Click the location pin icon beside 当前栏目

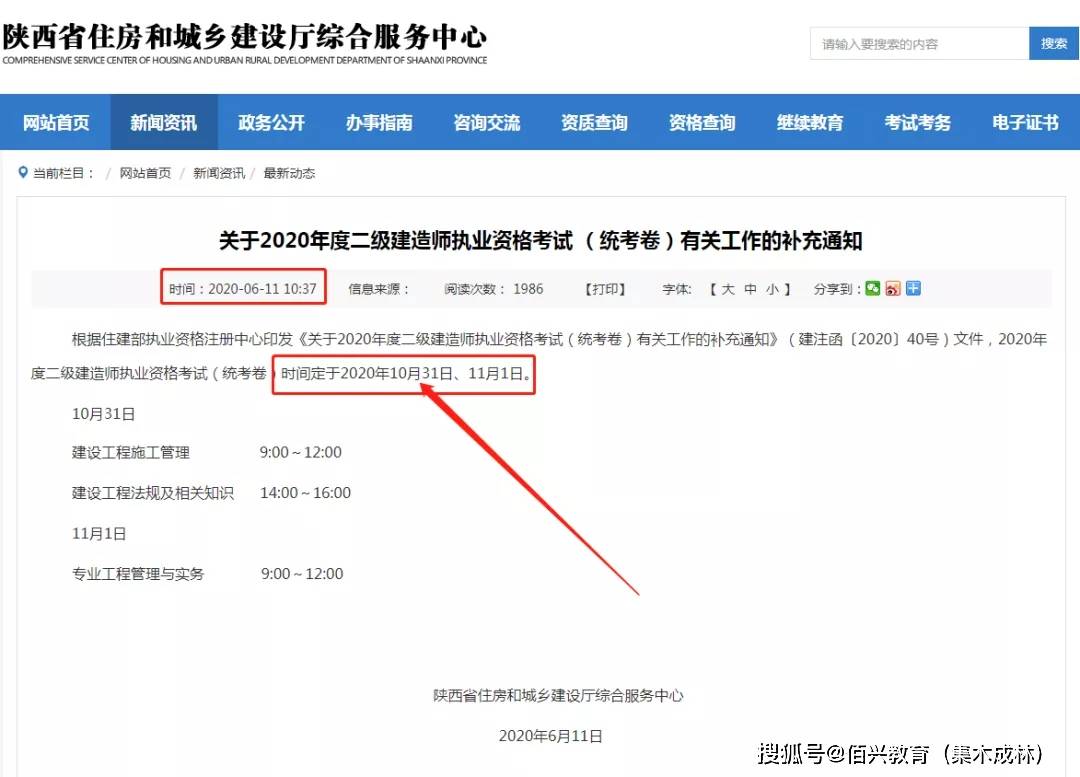pyautogui.click(x=23, y=172)
